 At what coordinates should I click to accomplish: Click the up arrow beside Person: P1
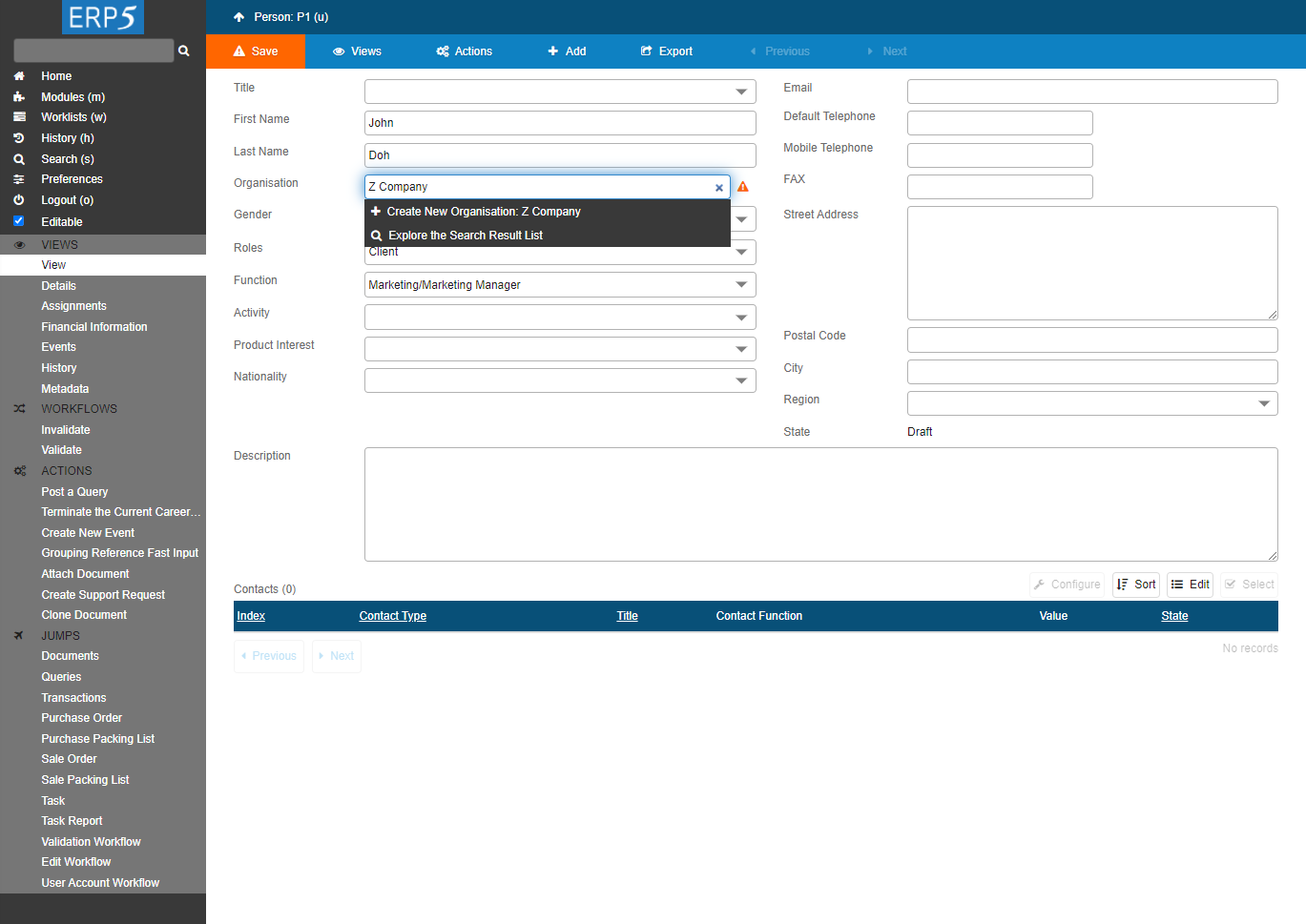point(239,17)
